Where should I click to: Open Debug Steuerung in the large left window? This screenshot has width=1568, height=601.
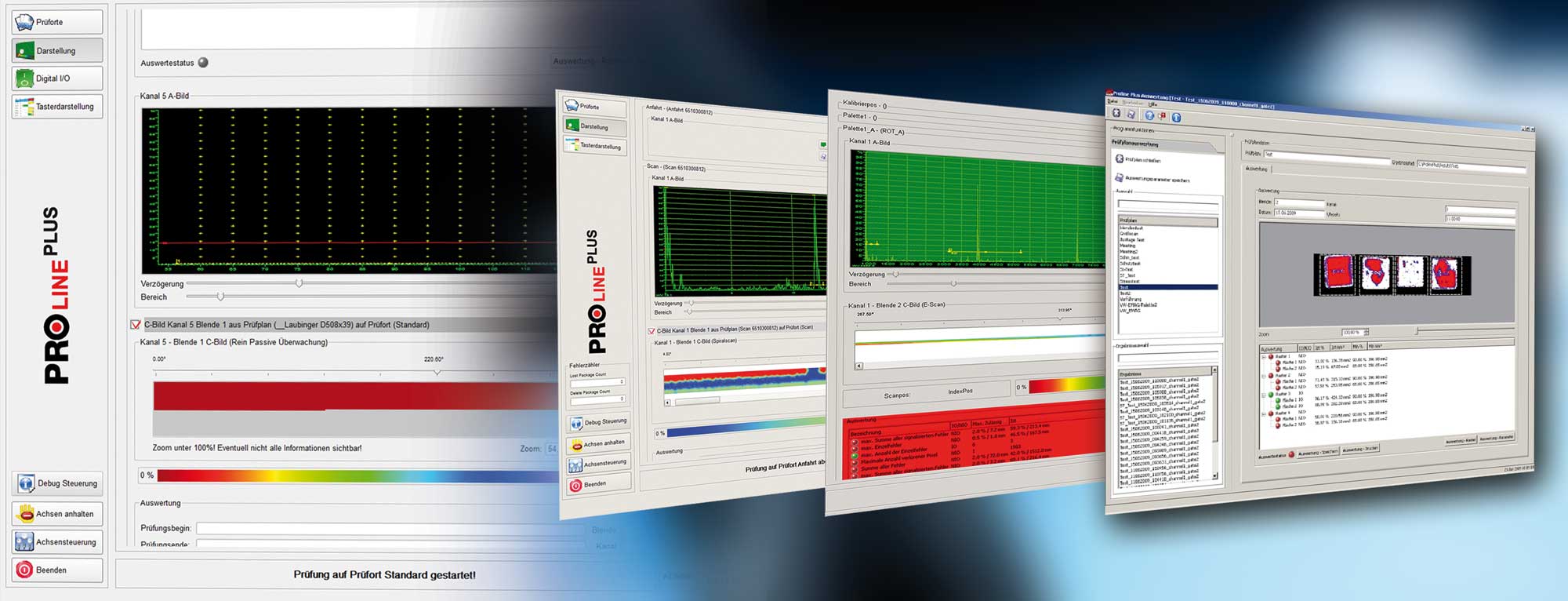pos(59,483)
